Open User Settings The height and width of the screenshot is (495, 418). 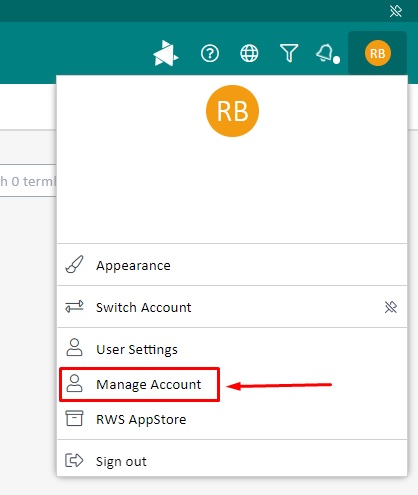(x=232, y=349)
